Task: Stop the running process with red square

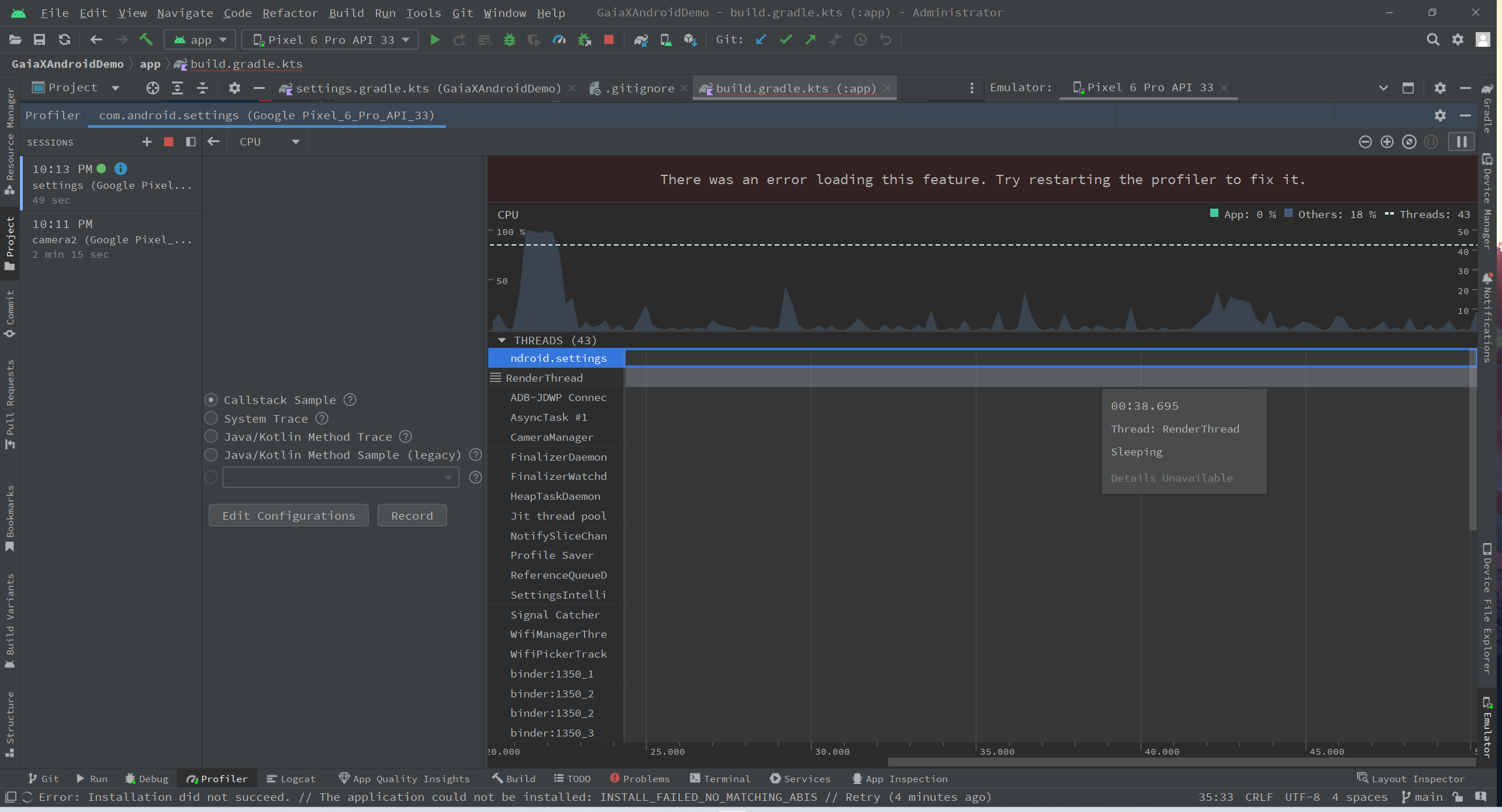Action: (x=609, y=40)
